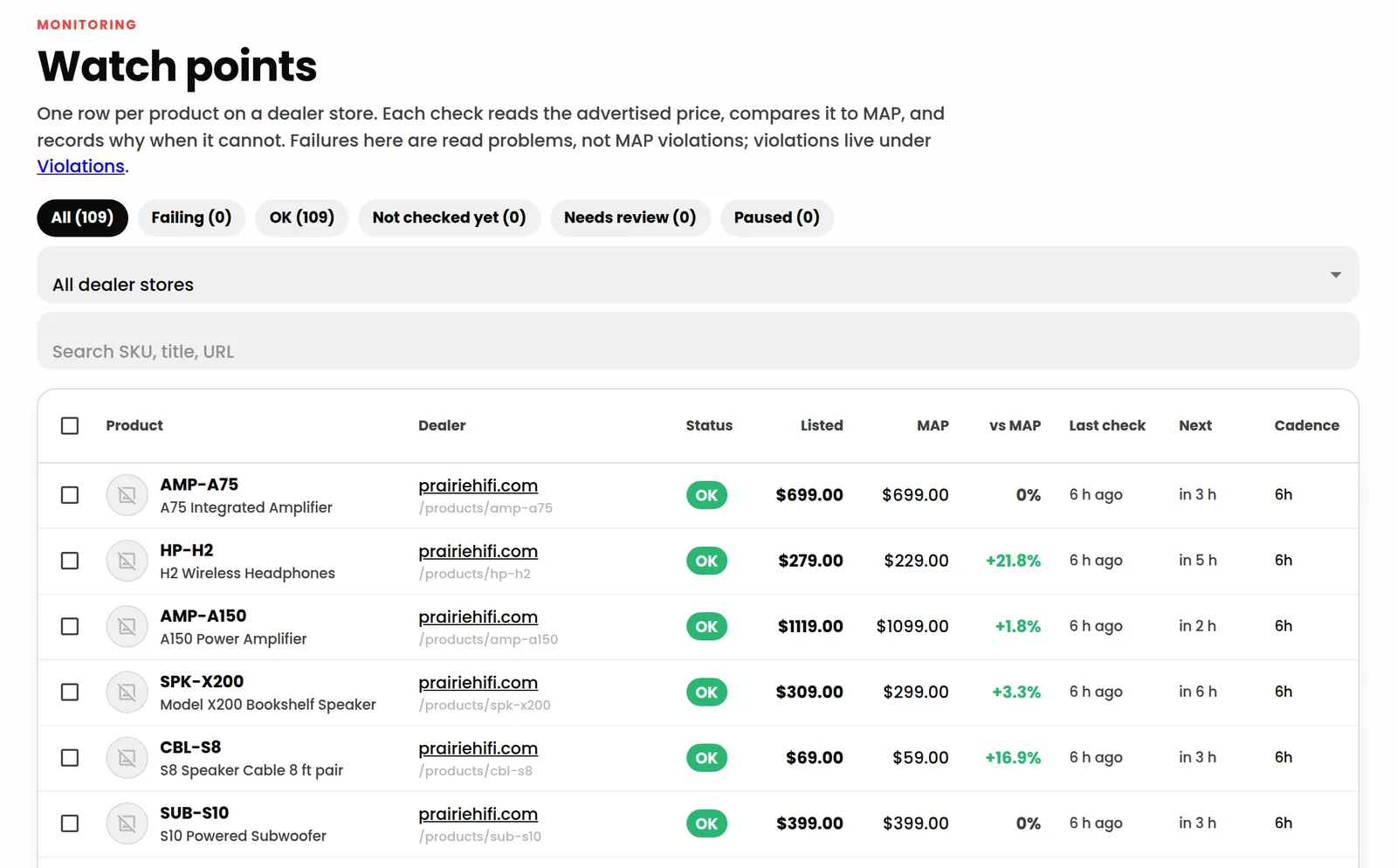The width and height of the screenshot is (1397, 868).
Task: Click the HP-H2 product image placeholder icon
Action: tap(127, 561)
